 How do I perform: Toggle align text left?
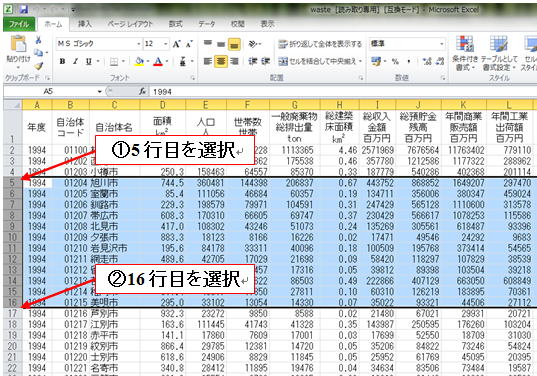pyautogui.click(x=208, y=61)
